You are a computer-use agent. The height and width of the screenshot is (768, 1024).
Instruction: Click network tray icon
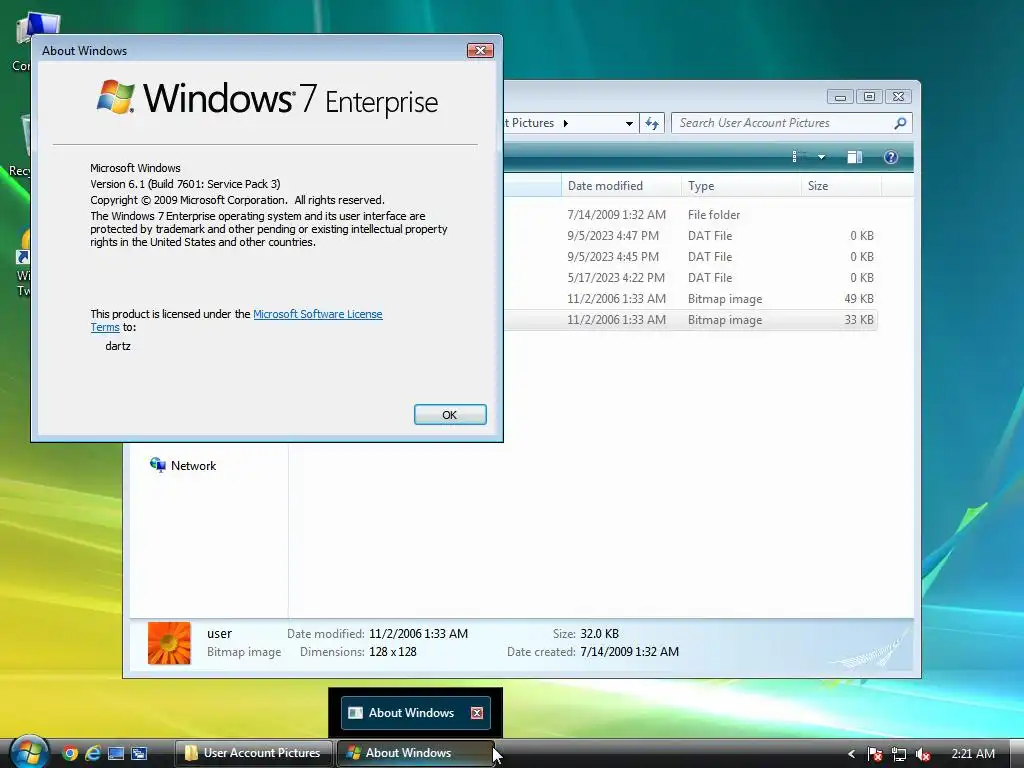click(899, 754)
